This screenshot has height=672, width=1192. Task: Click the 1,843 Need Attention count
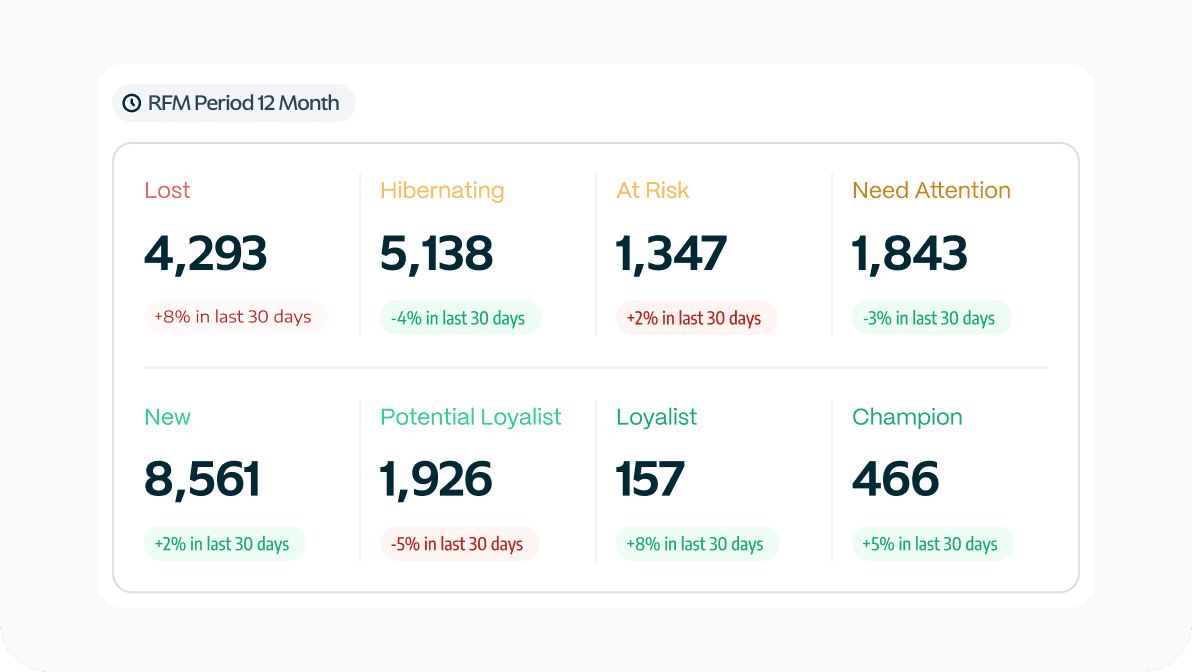[910, 254]
